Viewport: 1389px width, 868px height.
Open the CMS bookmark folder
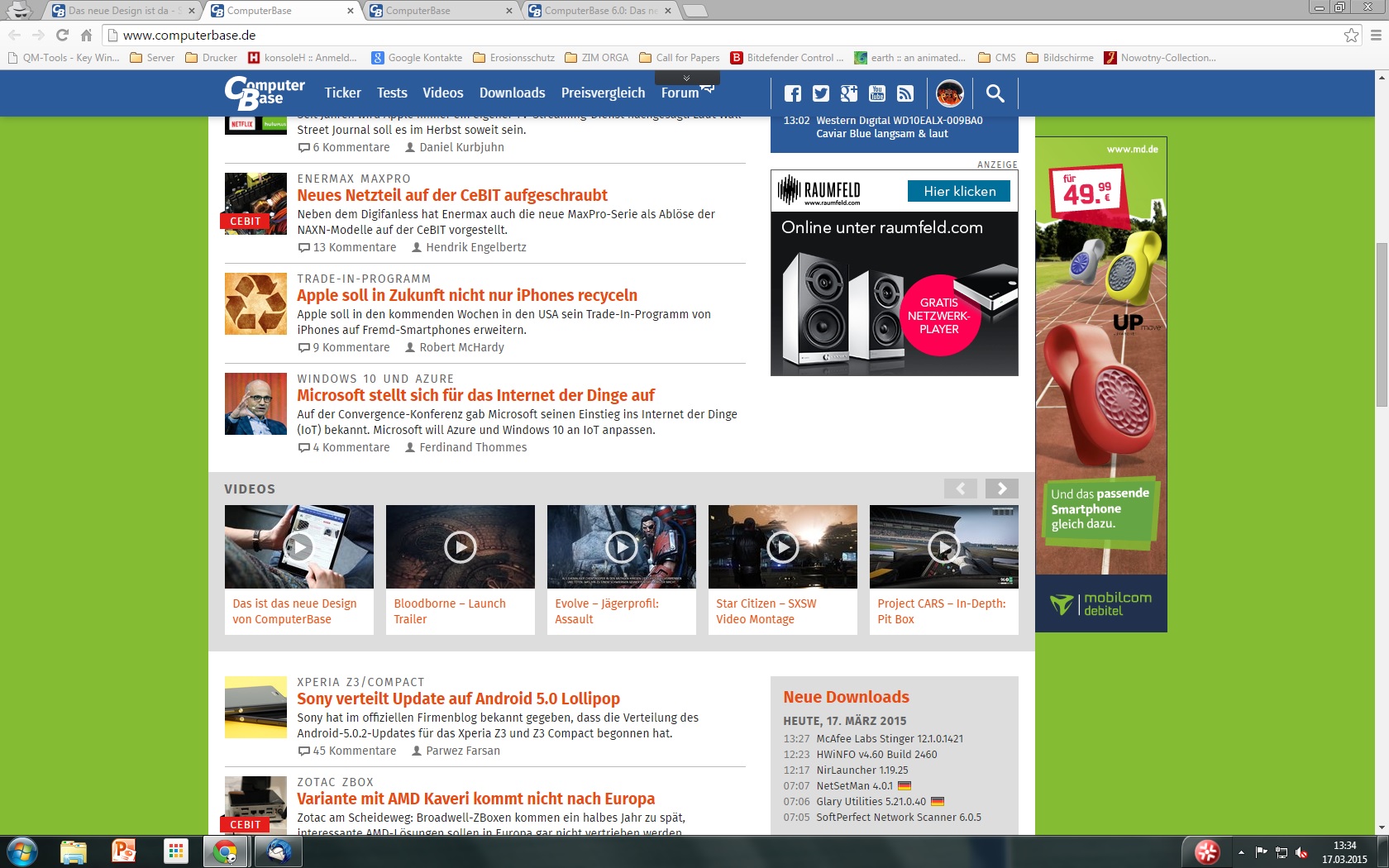[x=997, y=58]
